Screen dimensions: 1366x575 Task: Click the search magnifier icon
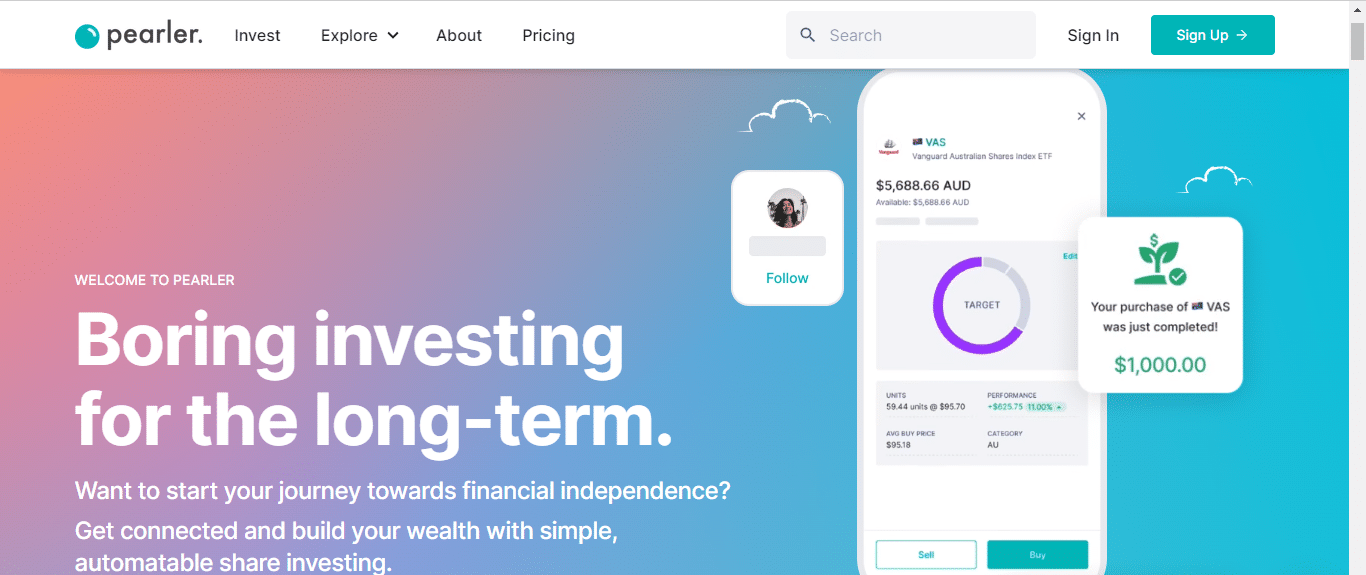[x=808, y=35]
